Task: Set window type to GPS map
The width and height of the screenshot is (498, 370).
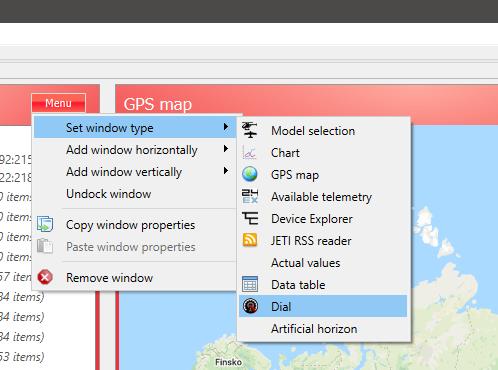Action: point(323,174)
